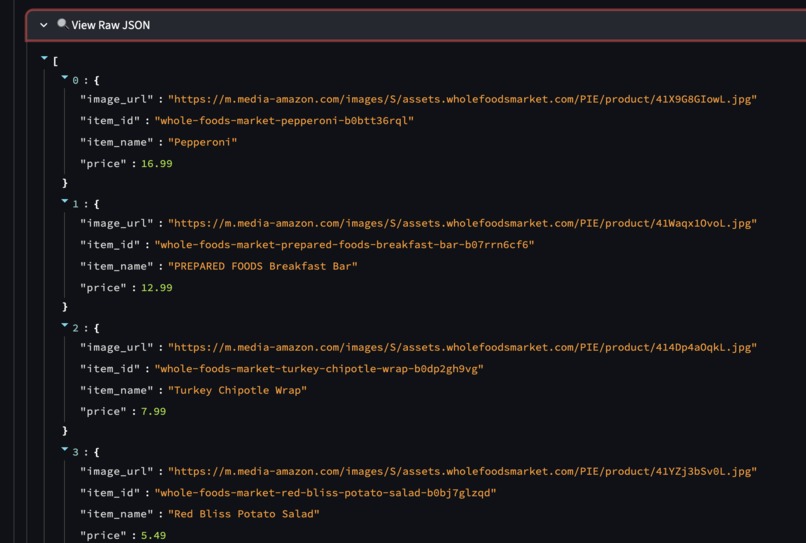This screenshot has height=543, width=806.
Task: Click the price value 12.99
Action: click(157, 287)
